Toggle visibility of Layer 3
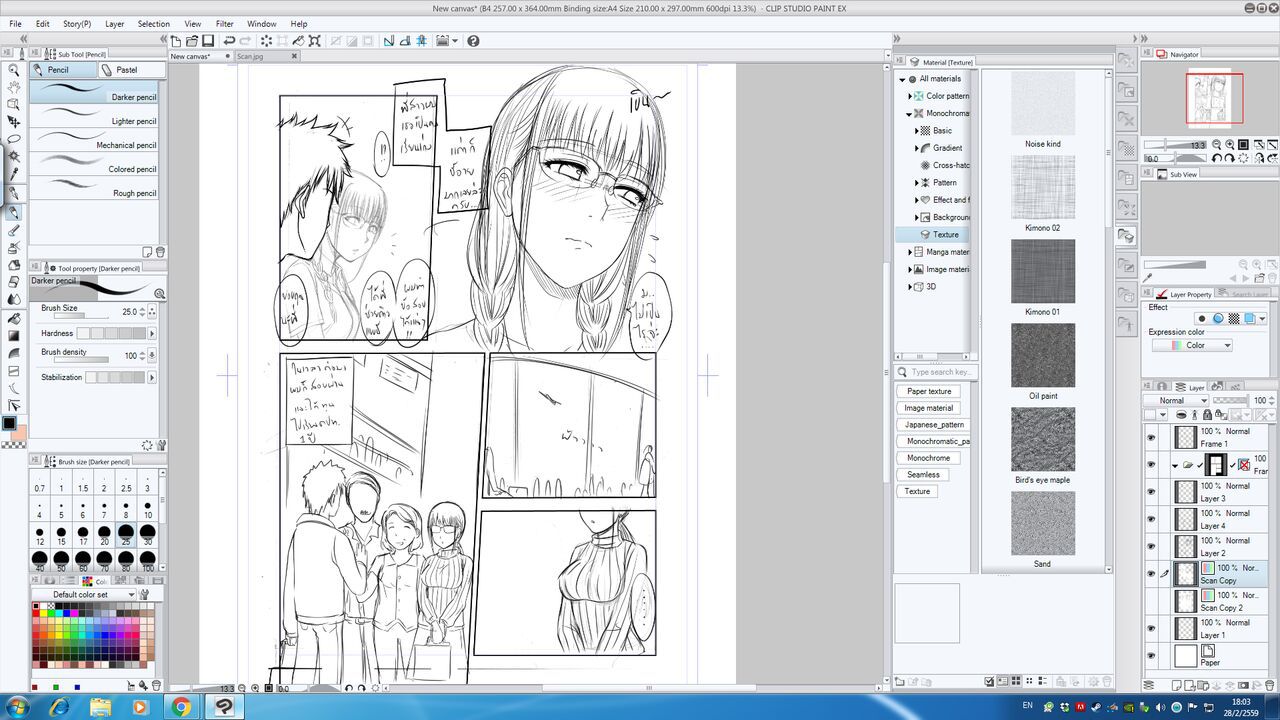 click(x=1151, y=492)
